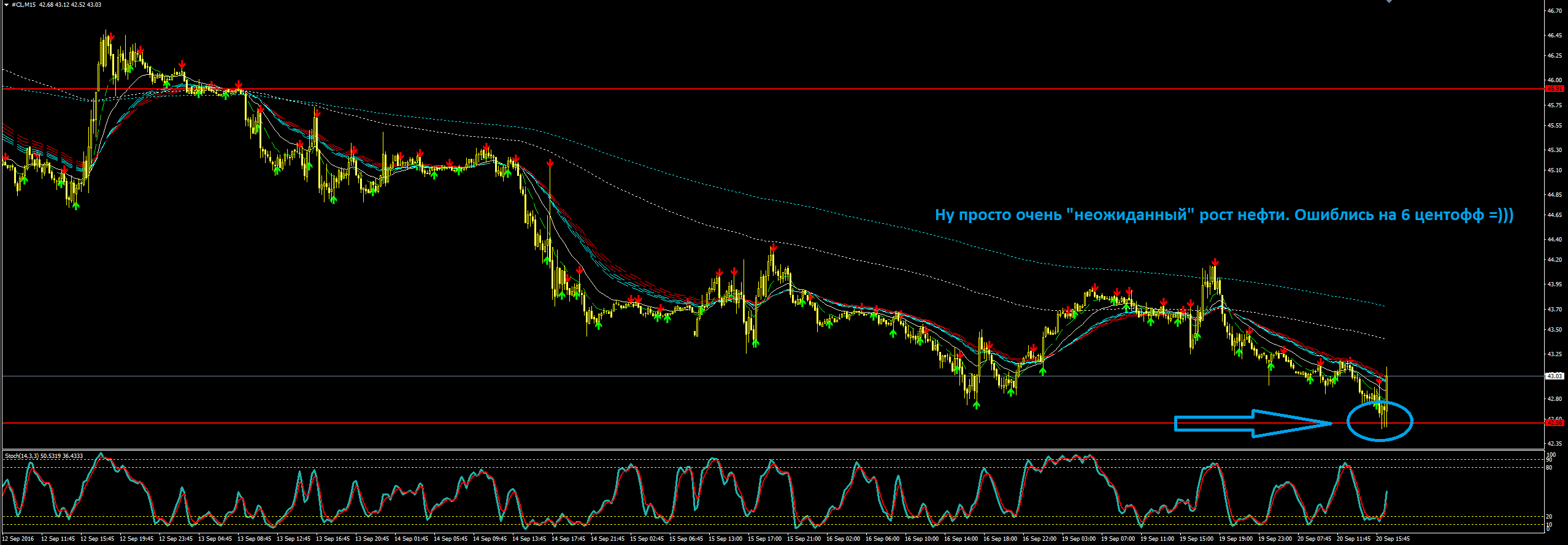
Task: Click the 16 Sep 18:00 time label
Action: 1001,539
